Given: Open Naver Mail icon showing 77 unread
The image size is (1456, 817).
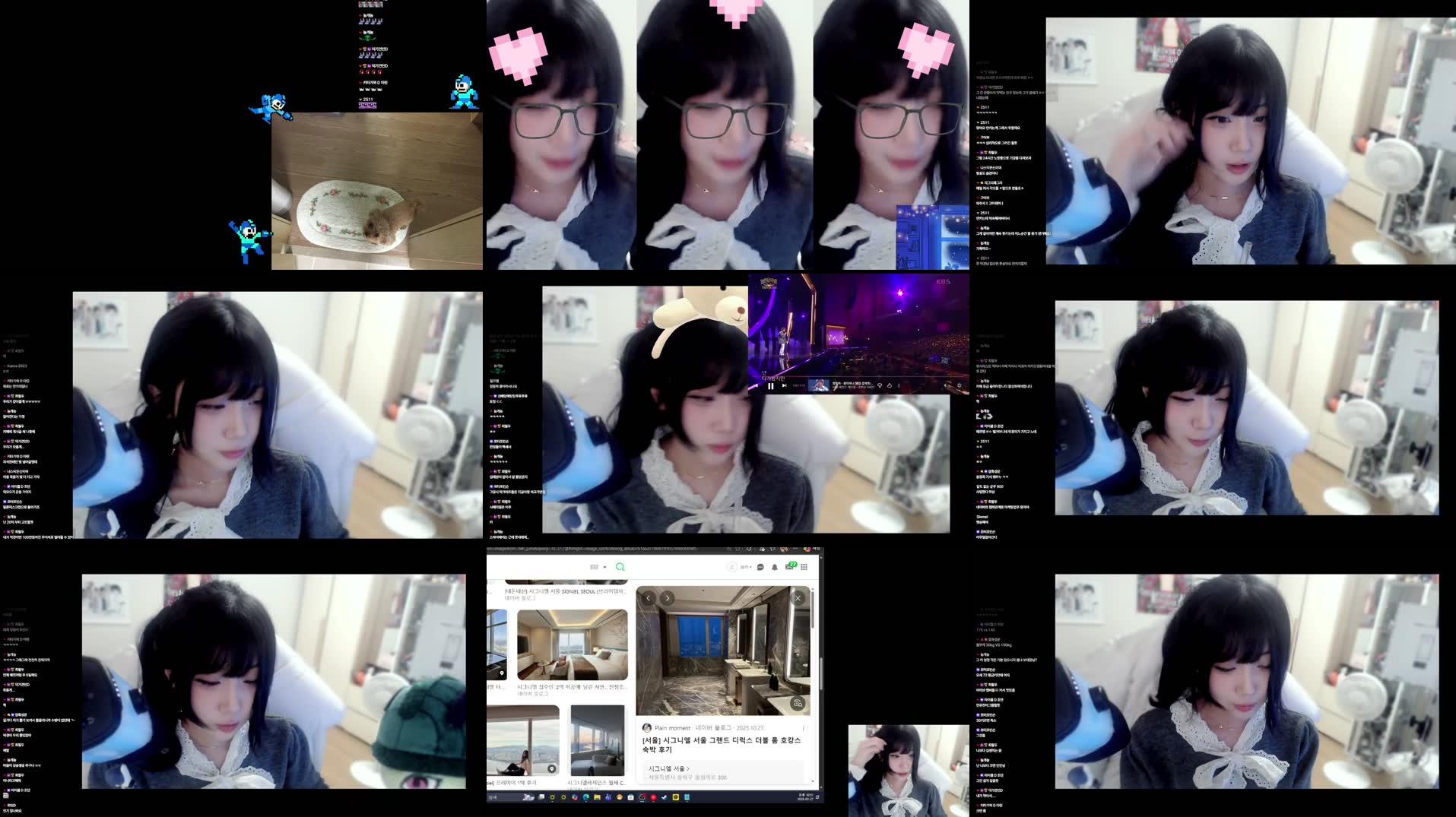Looking at the screenshot, I should click(x=789, y=565).
